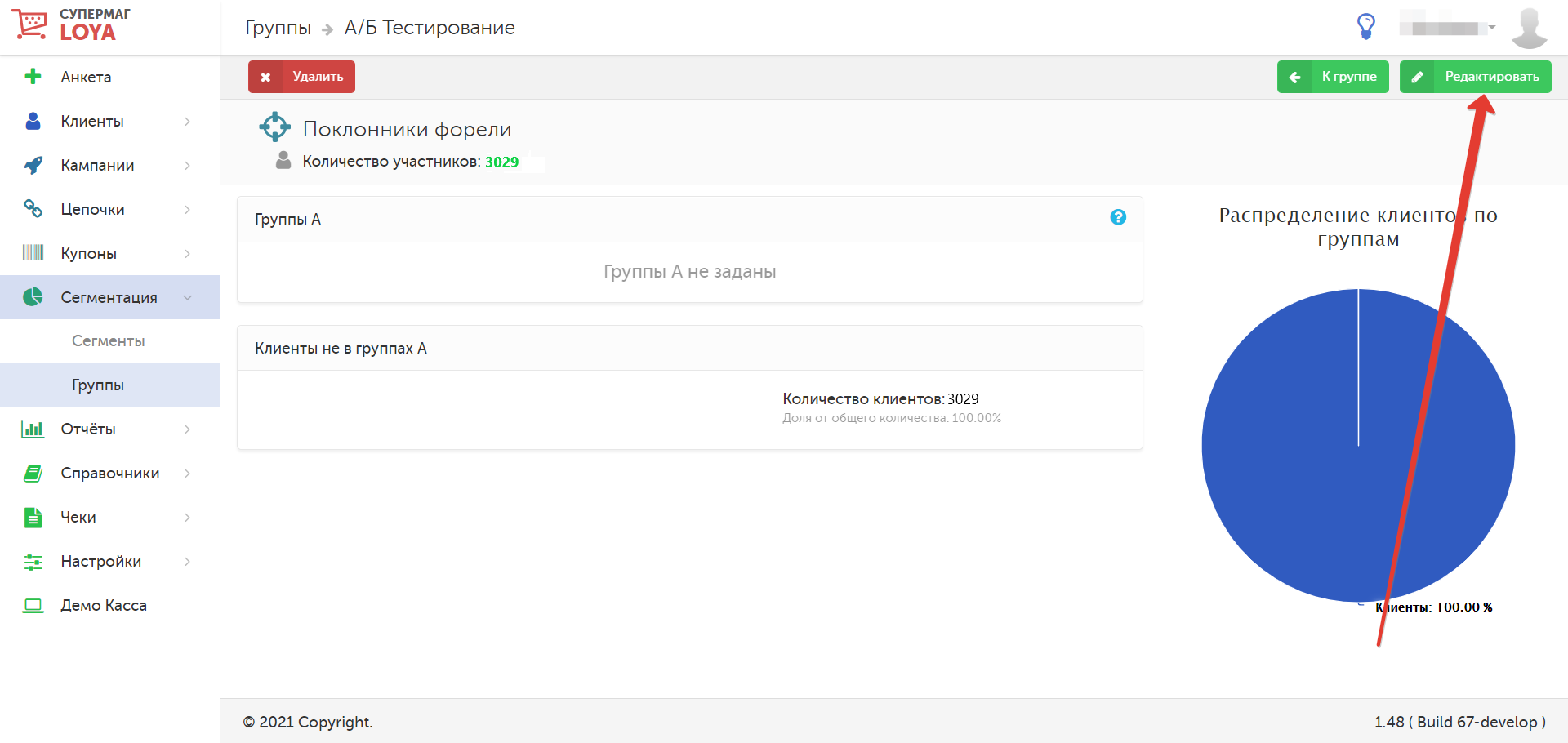Expand the Кампании menu chevron
The width and height of the screenshot is (1568, 743).
click(187, 165)
